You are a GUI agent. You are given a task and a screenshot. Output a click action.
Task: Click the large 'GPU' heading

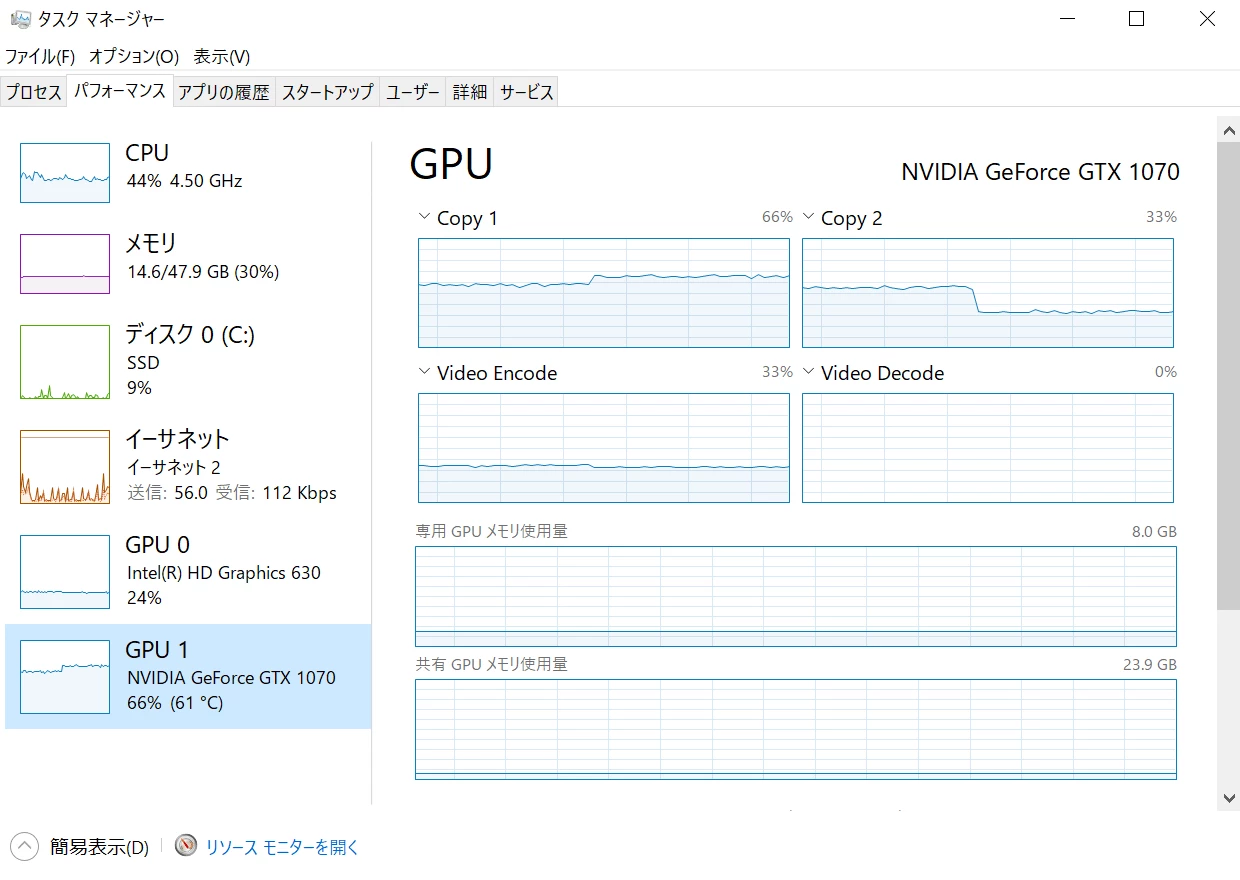tap(451, 165)
